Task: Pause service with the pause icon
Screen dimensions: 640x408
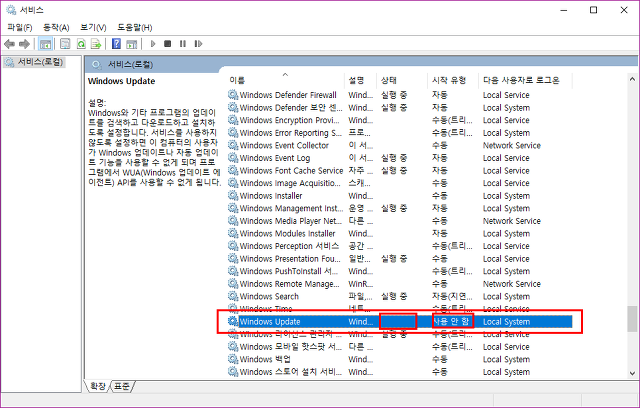Action: 182,44
